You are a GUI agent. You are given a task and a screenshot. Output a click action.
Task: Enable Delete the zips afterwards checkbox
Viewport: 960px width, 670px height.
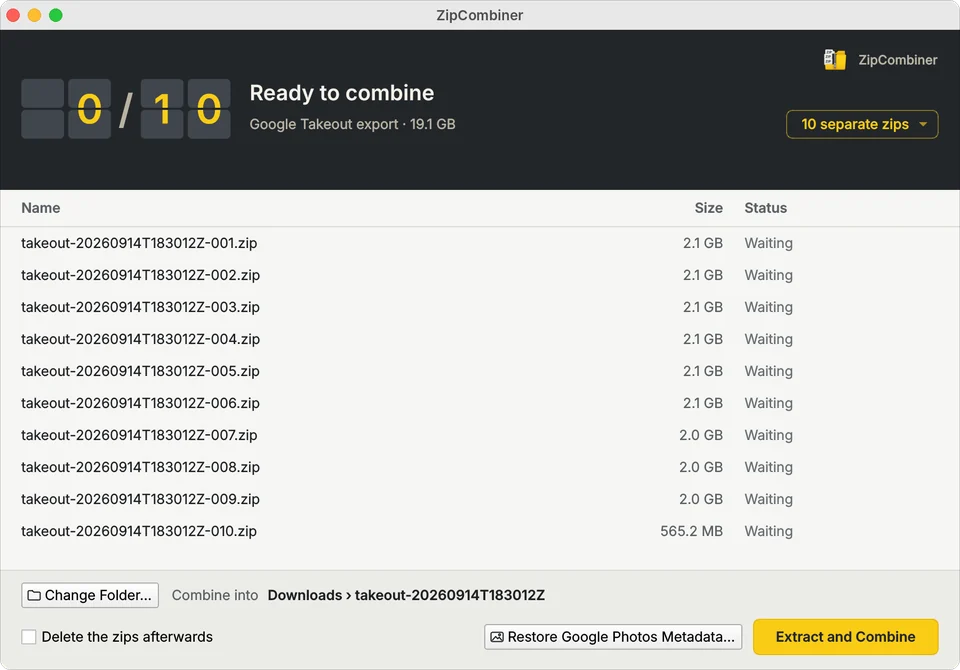[x=29, y=637]
